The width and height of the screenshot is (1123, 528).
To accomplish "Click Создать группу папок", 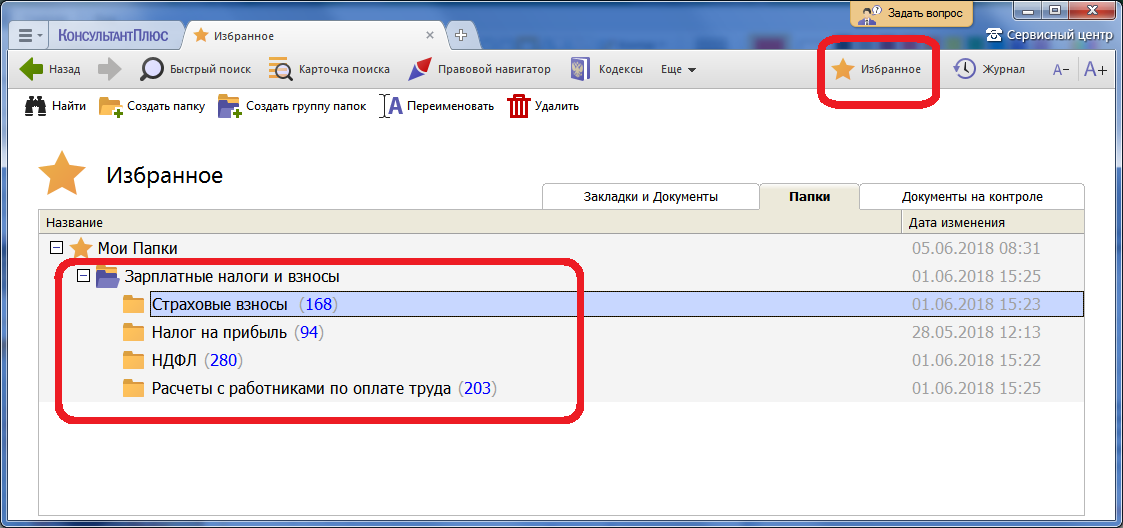I will click(x=292, y=106).
